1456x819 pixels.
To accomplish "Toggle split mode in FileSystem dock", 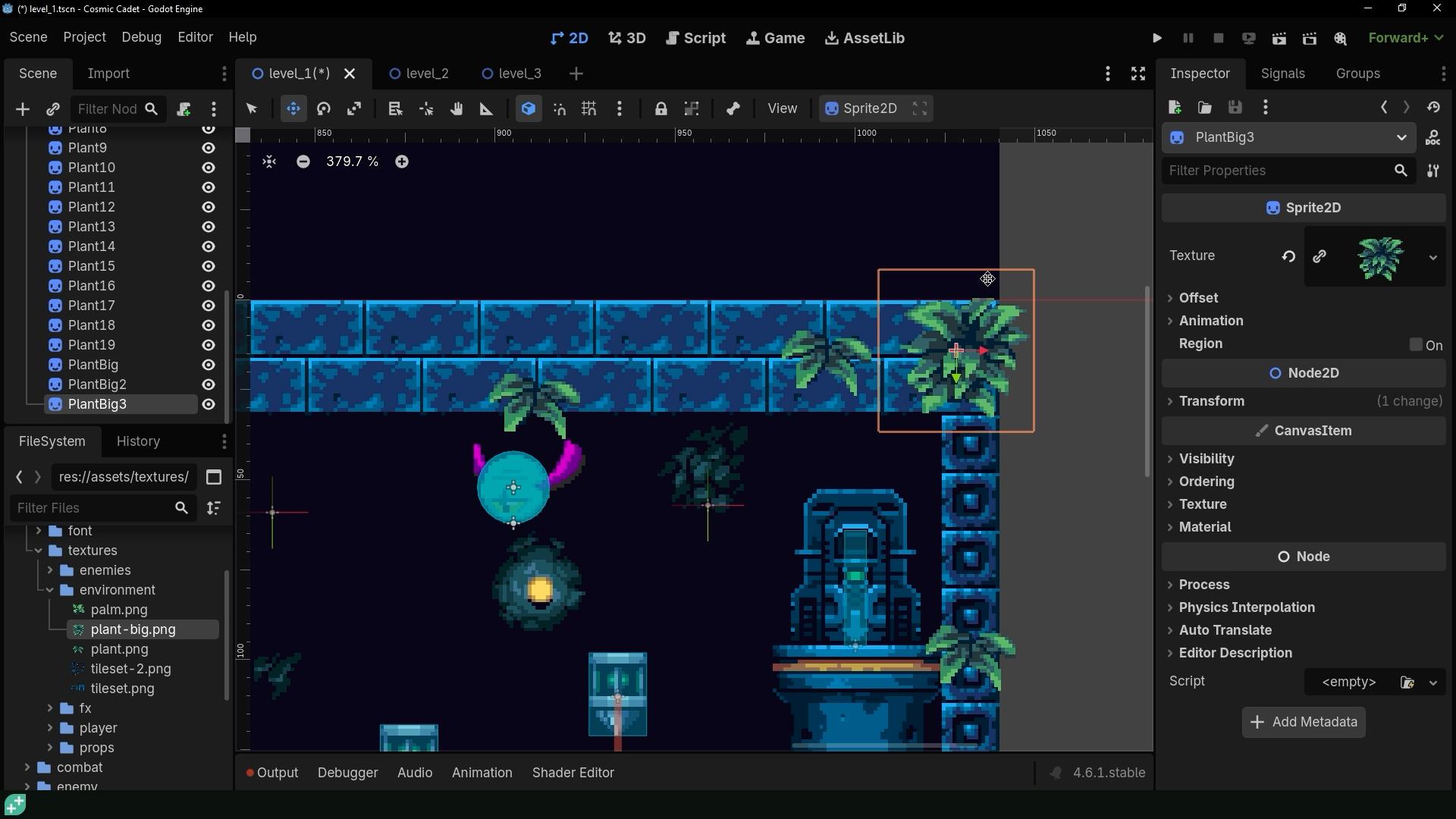I will (x=214, y=477).
